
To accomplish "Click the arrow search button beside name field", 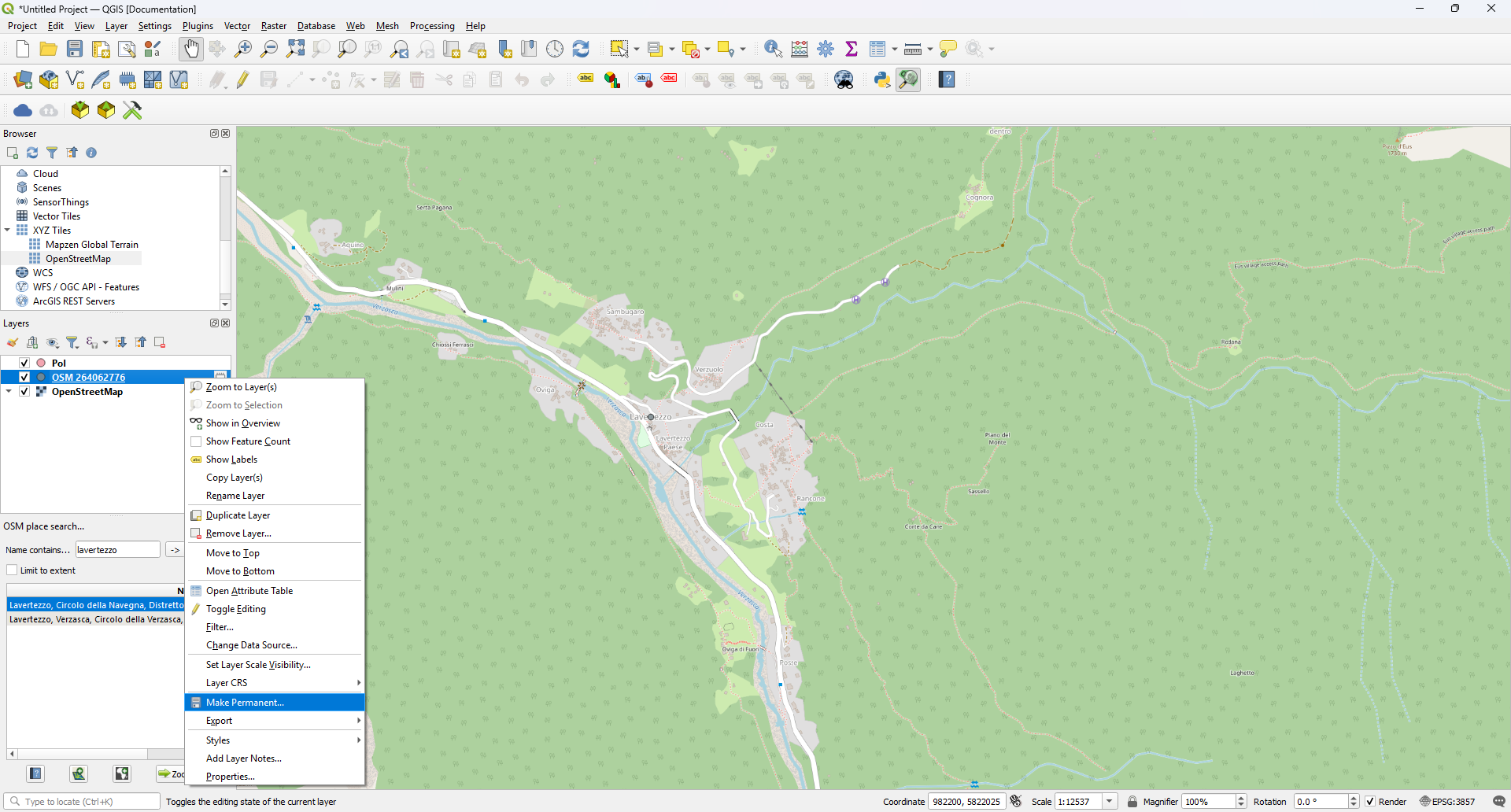I will pos(175,550).
